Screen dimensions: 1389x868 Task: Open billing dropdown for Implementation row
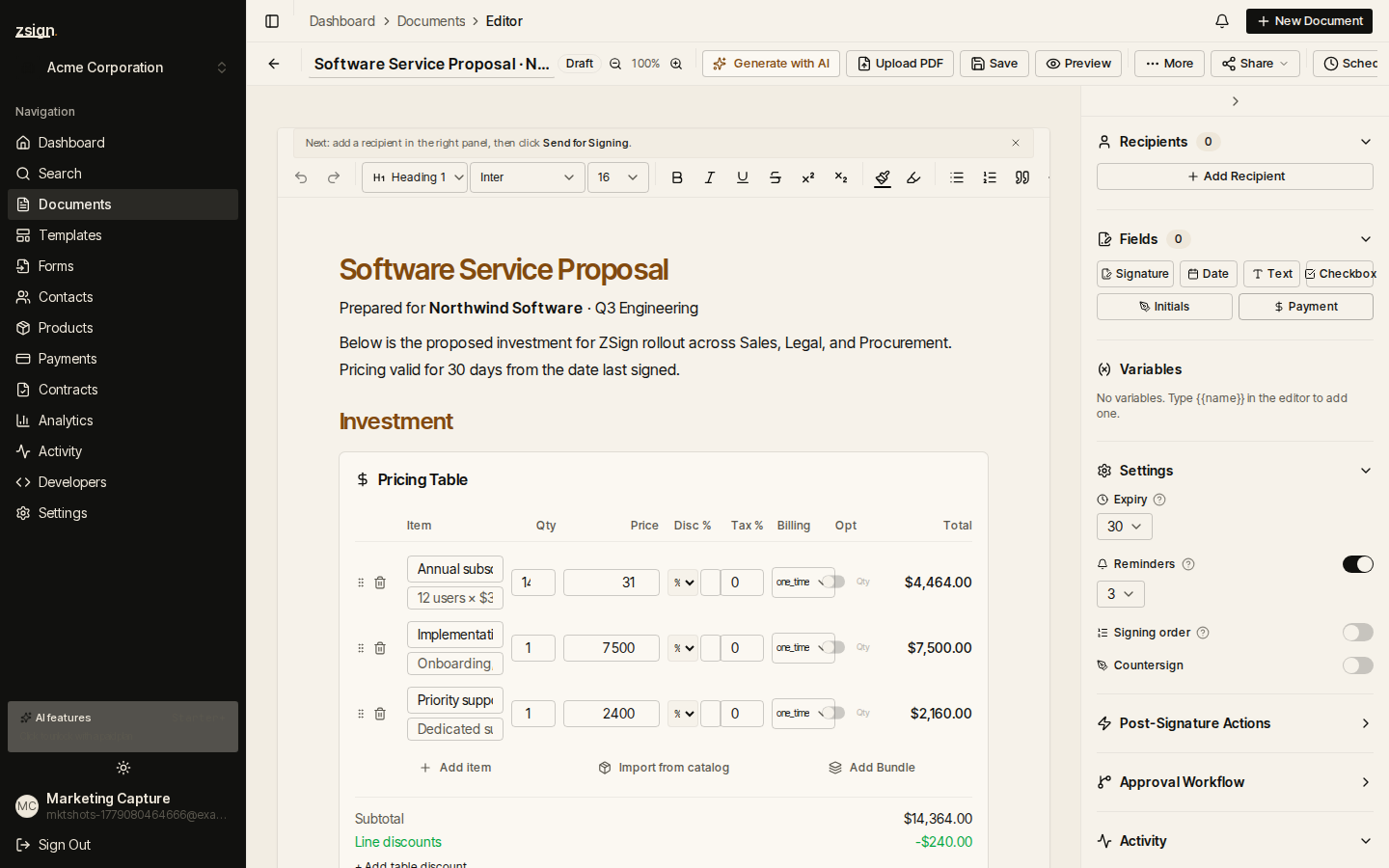(803, 648)
